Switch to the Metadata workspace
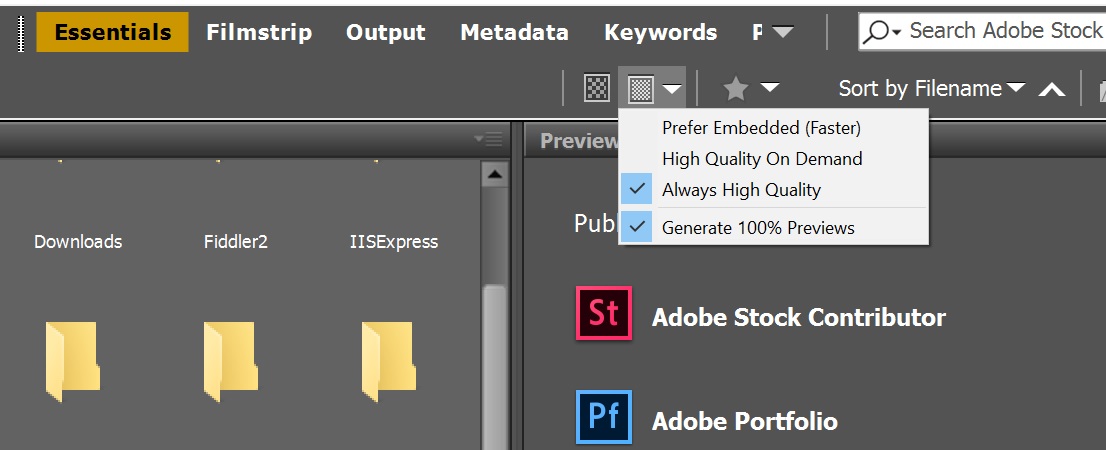The image size is (1106, 450). pyautogui.click(x=514, y=32)
